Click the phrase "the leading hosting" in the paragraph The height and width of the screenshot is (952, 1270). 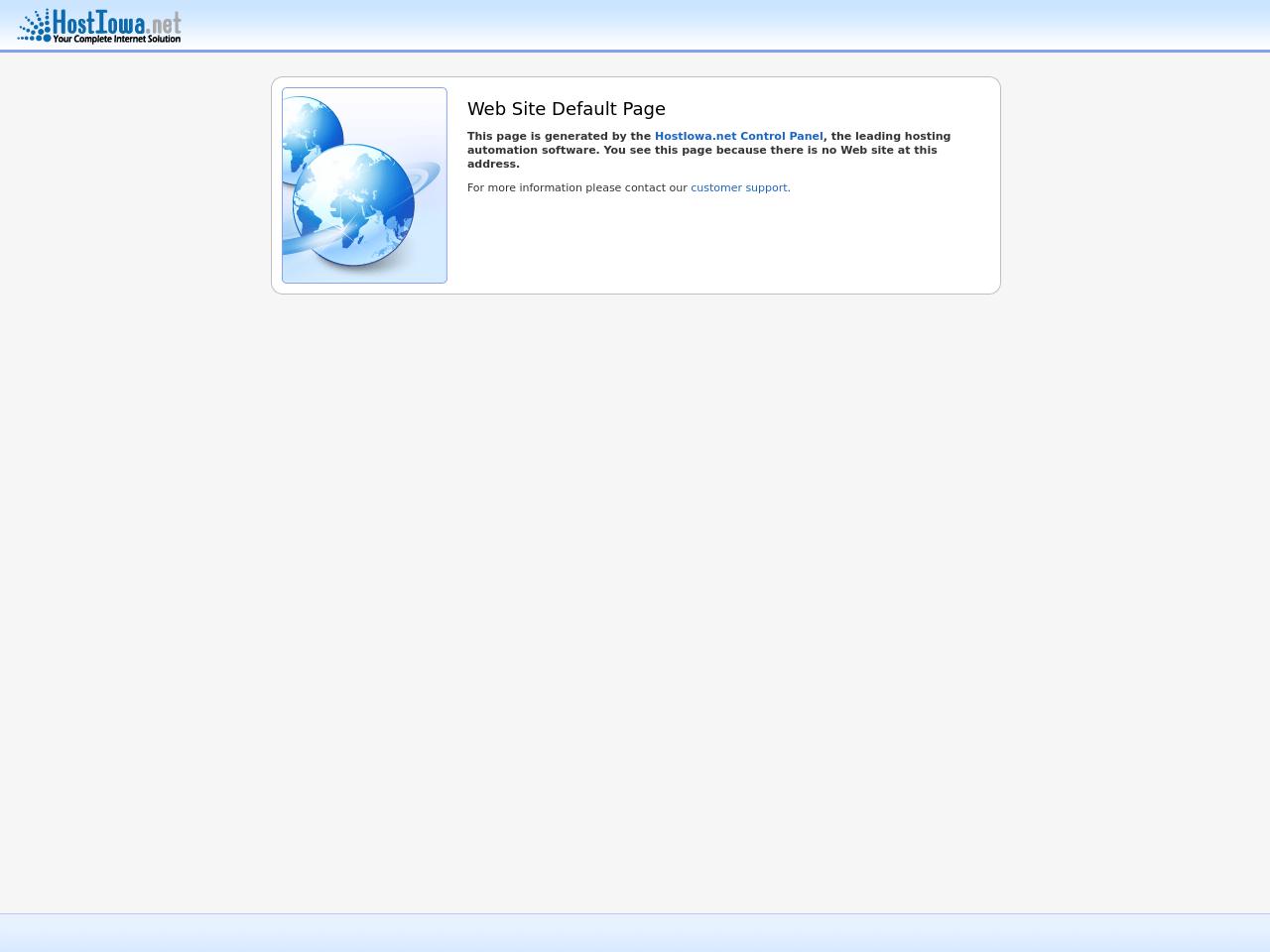coord(890,137)
